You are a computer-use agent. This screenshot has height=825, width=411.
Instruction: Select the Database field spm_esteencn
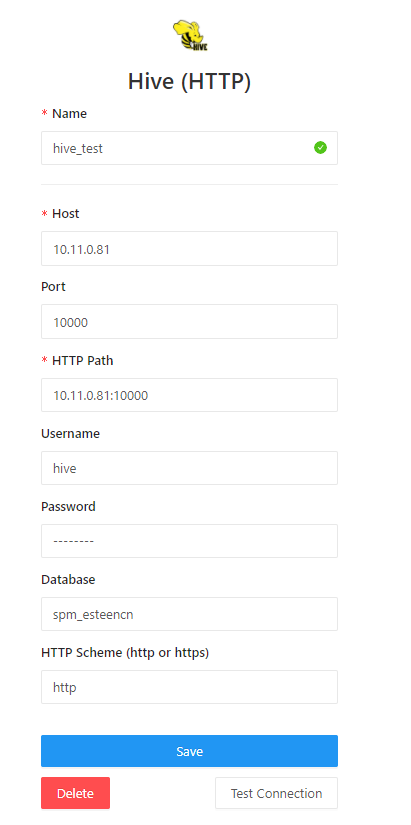(189, 614)
